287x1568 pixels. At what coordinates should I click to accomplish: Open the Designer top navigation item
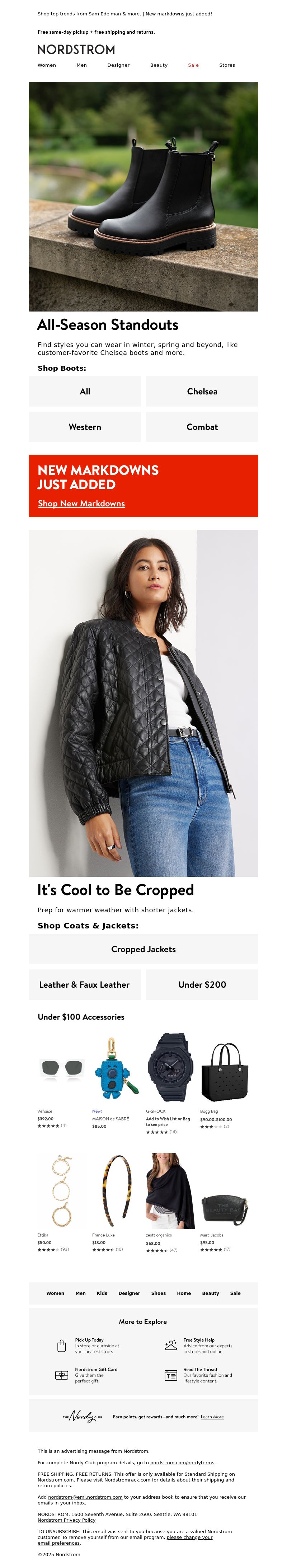pos(119,65)
